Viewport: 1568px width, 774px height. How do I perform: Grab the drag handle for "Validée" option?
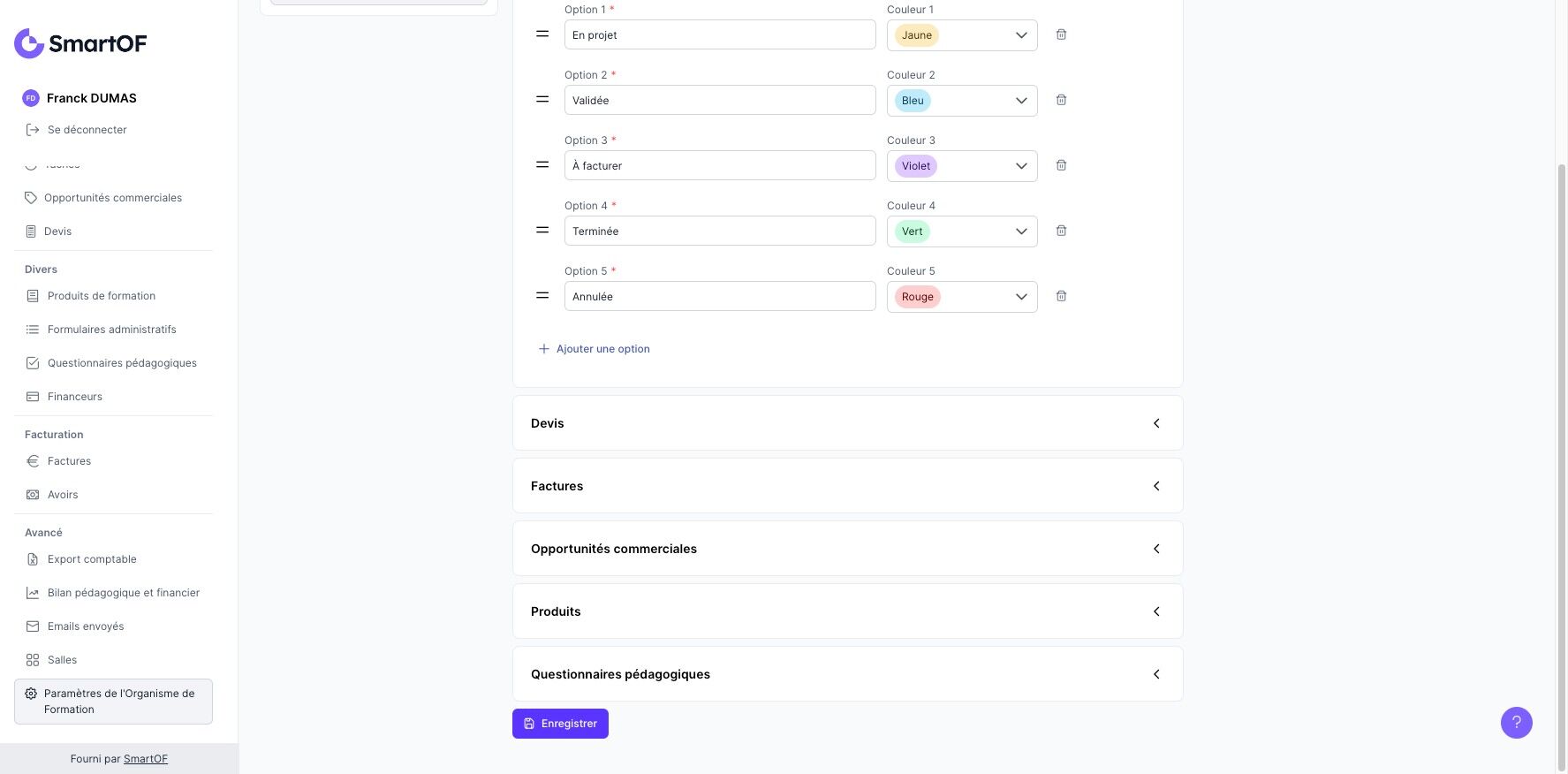pos(542,100)
